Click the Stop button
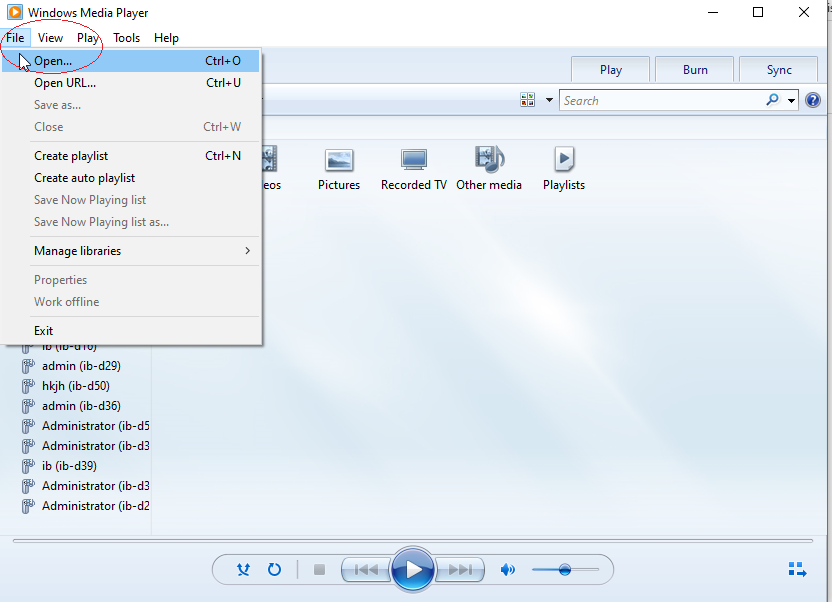The image size is (832, 602). pos(319,570)
